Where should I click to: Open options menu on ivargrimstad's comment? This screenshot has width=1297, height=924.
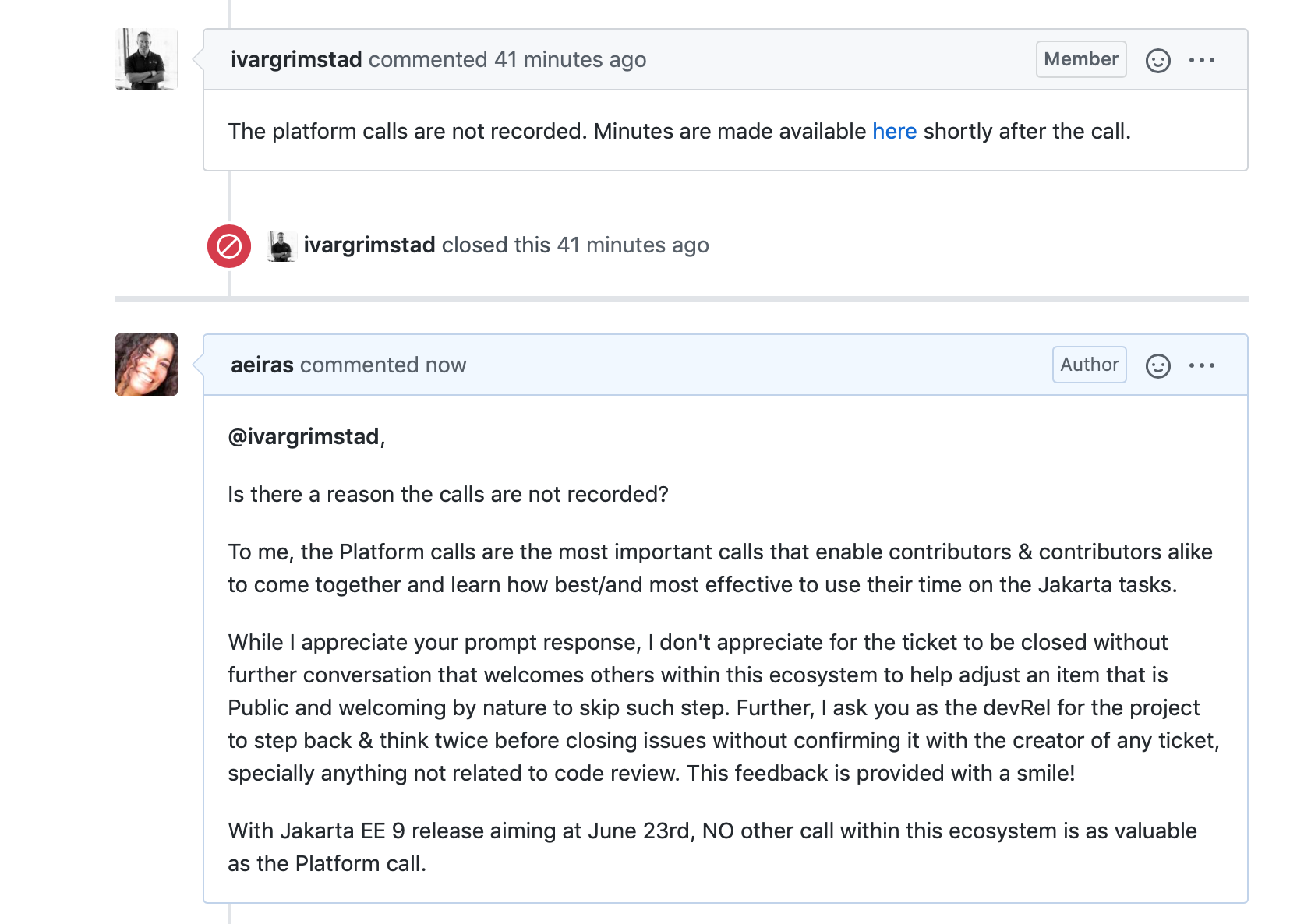click(x=1201, y=60)
